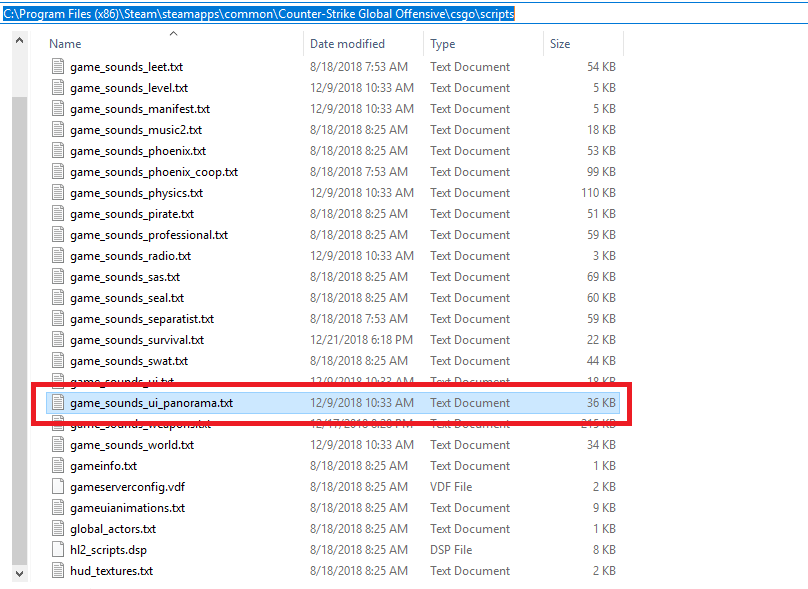Image resolution: width=808 pixels, height=589 pixels.
Task: Select file name game_sounds_ui_panorama.txt
Action: tap(152, 403)
